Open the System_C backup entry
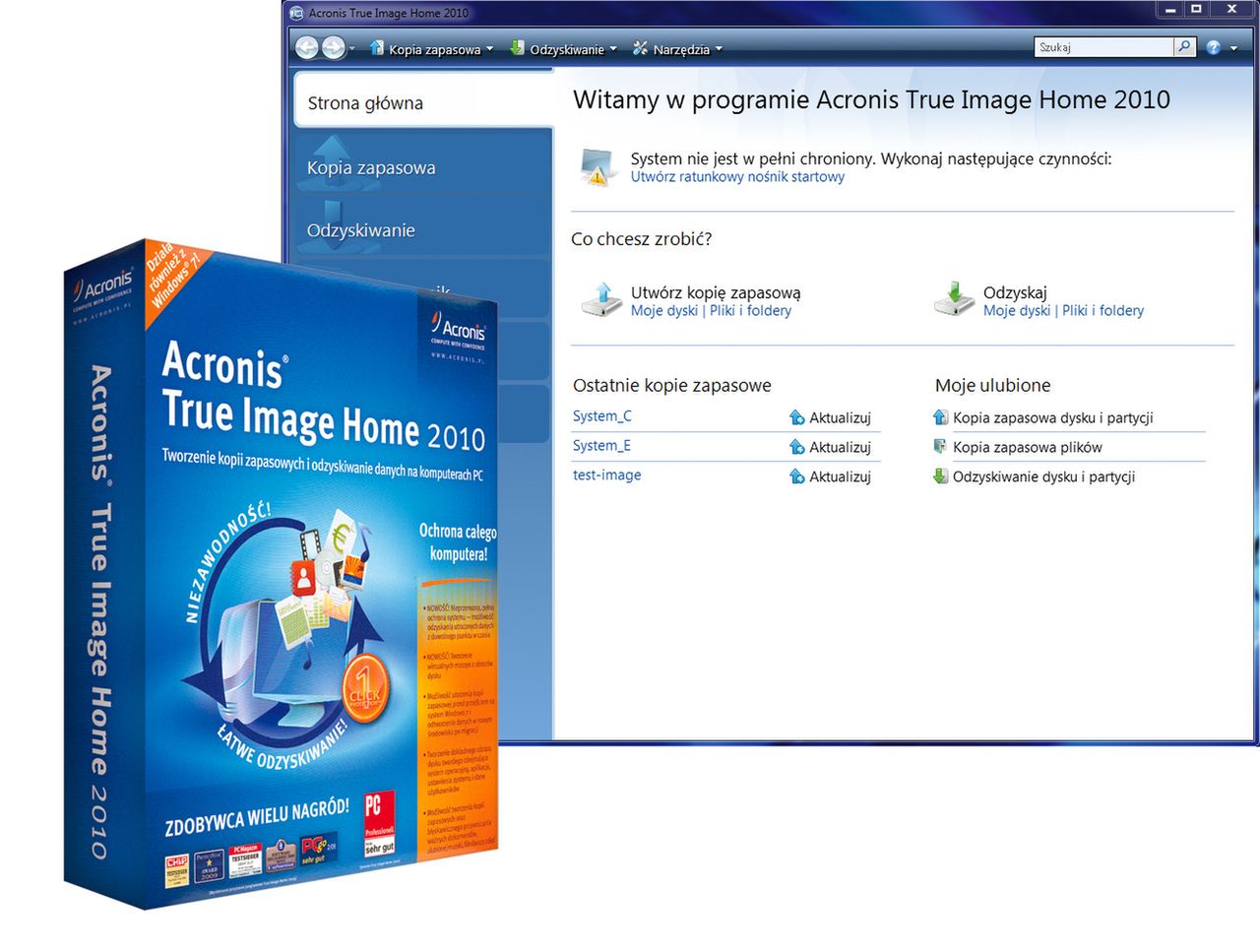 [x=602, y=416]
